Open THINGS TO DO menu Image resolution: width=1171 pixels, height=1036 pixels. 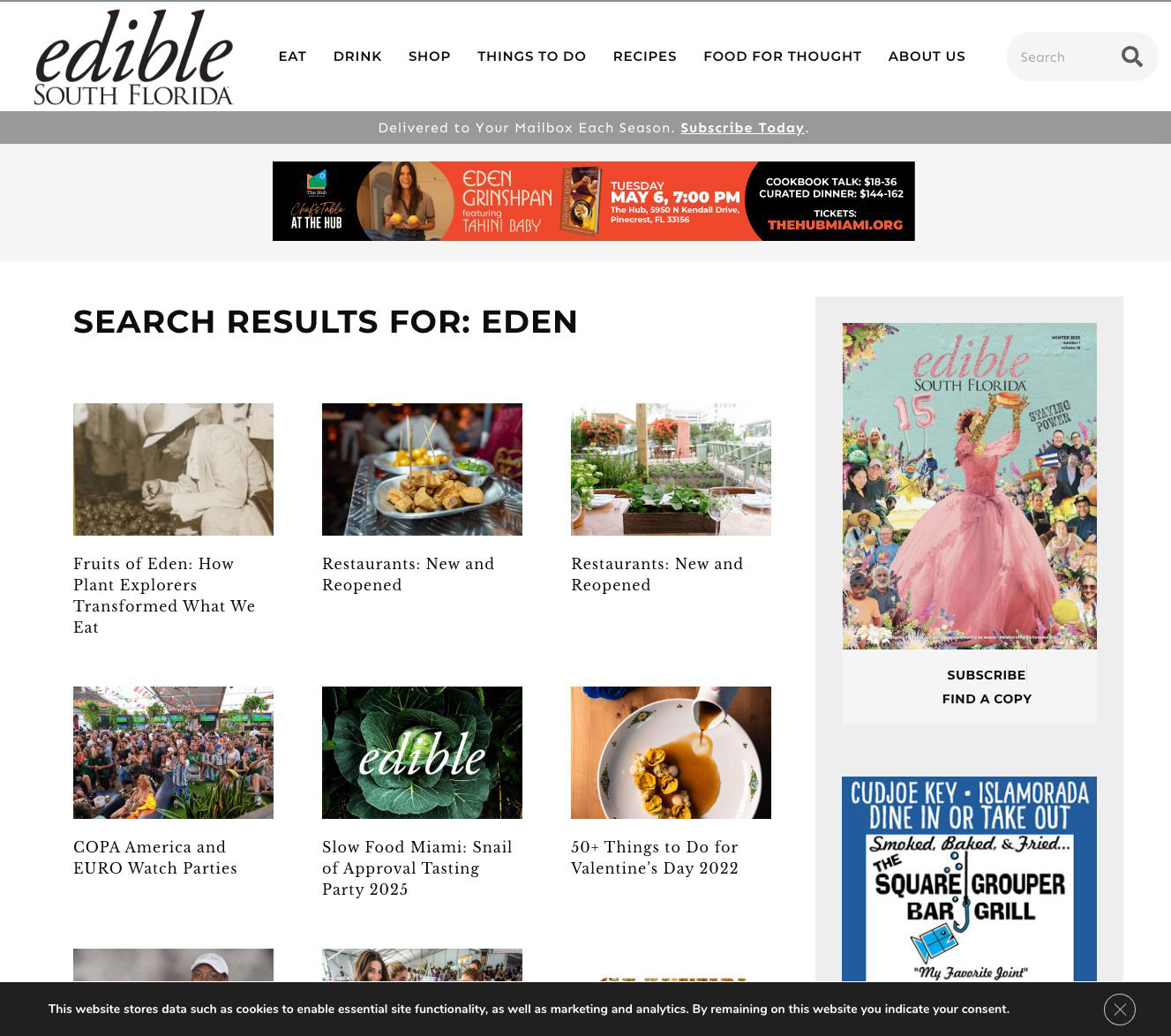click(x=531, y=56)
